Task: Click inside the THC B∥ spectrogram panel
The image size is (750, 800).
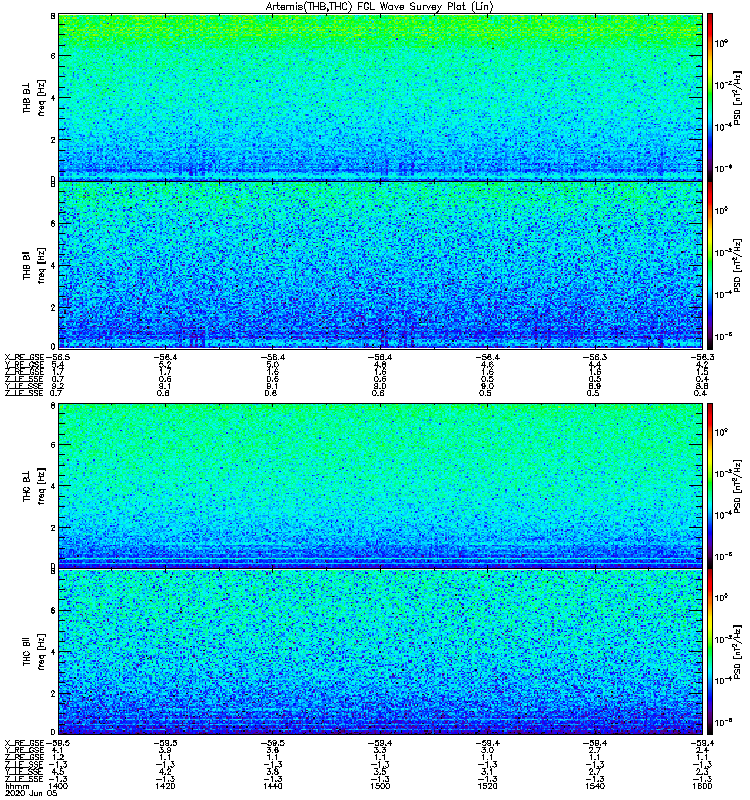Action: pyautogui.click(x=380, y=652)
